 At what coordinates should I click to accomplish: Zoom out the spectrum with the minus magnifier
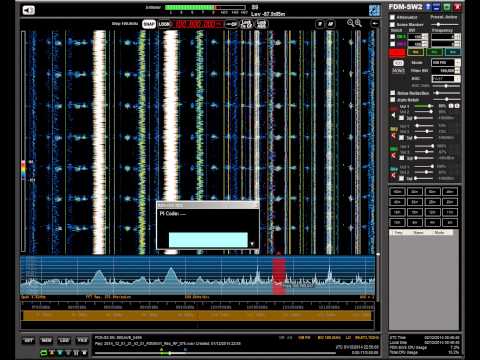350,23
